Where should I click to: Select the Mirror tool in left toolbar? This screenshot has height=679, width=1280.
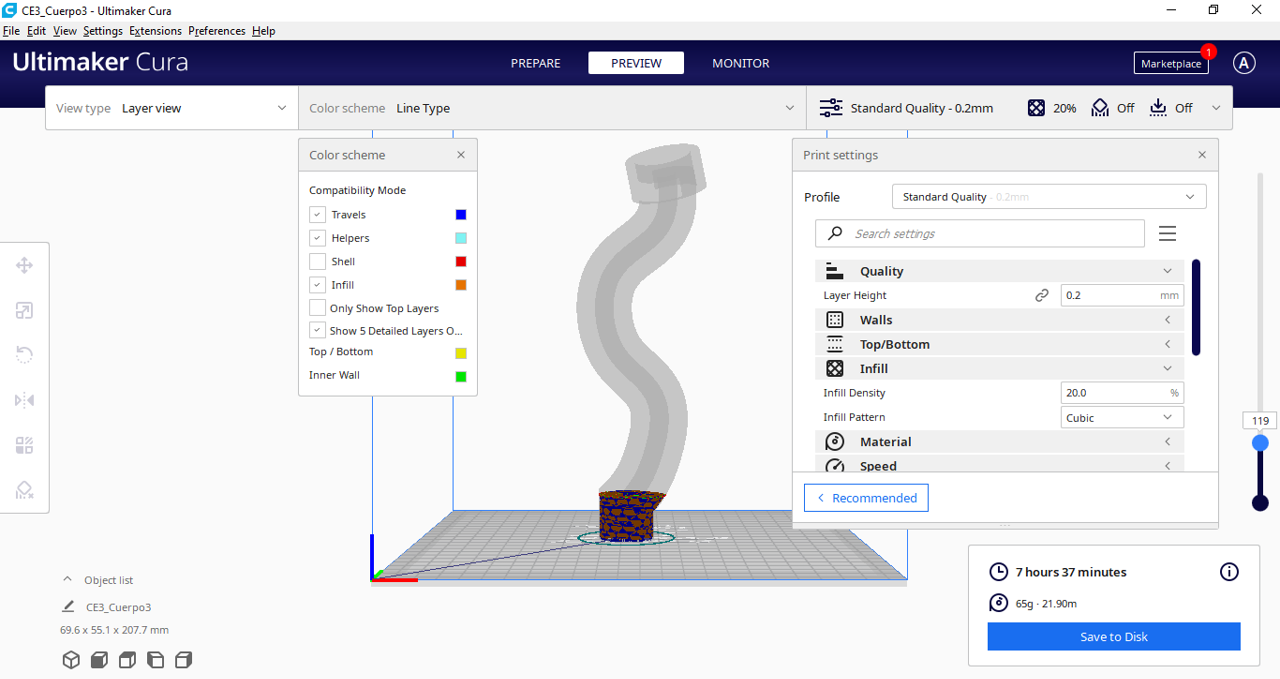[x=25, y=400]
